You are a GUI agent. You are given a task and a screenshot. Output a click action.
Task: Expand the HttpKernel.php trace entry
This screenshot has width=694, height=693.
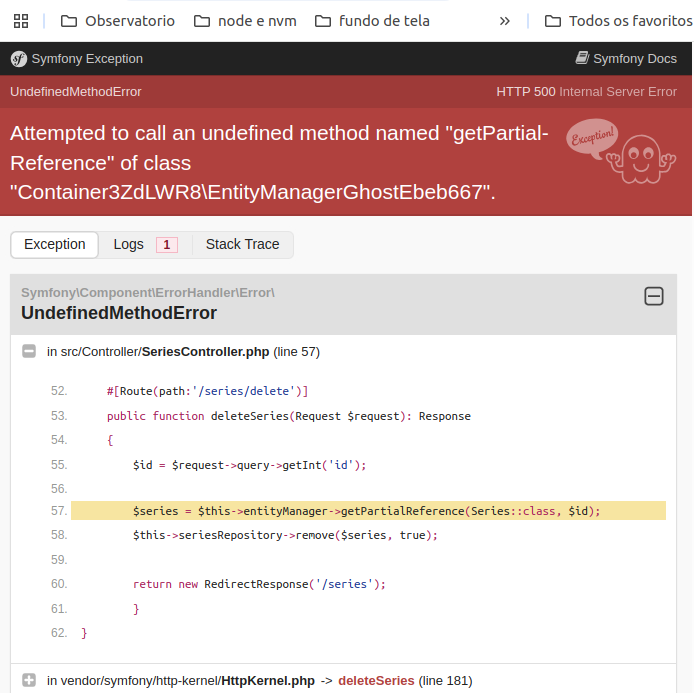(x=29, y=680)
